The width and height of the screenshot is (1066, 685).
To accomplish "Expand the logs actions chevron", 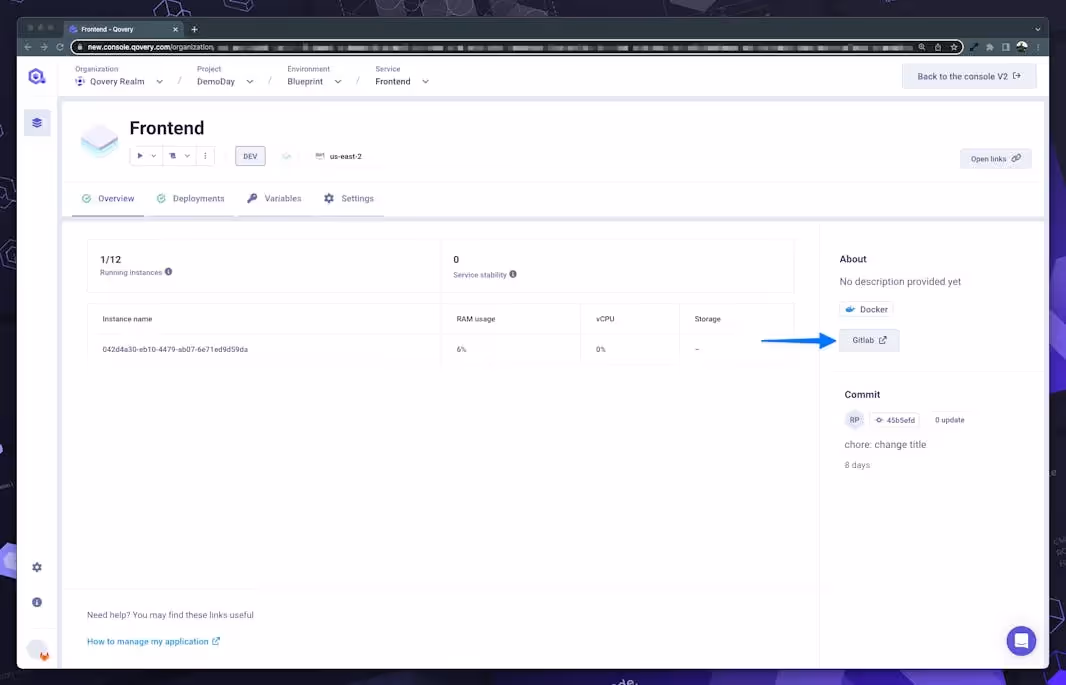I will pos(187,156).
